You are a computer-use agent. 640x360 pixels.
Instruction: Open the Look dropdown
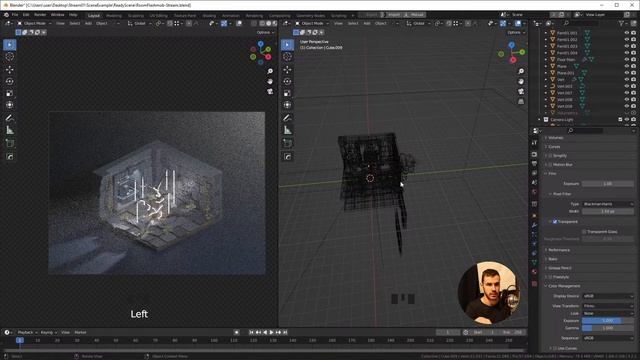click(608, 313)
